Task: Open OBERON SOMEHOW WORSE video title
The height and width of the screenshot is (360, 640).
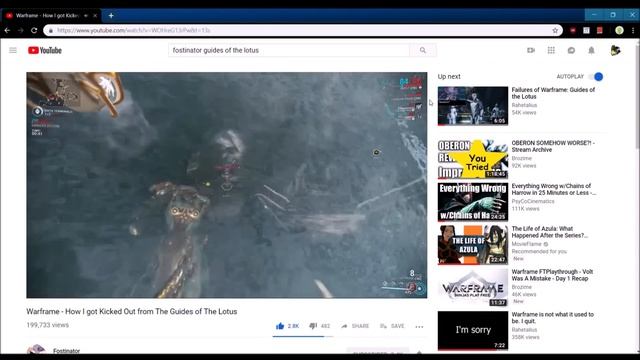Action: click(553, 146)
